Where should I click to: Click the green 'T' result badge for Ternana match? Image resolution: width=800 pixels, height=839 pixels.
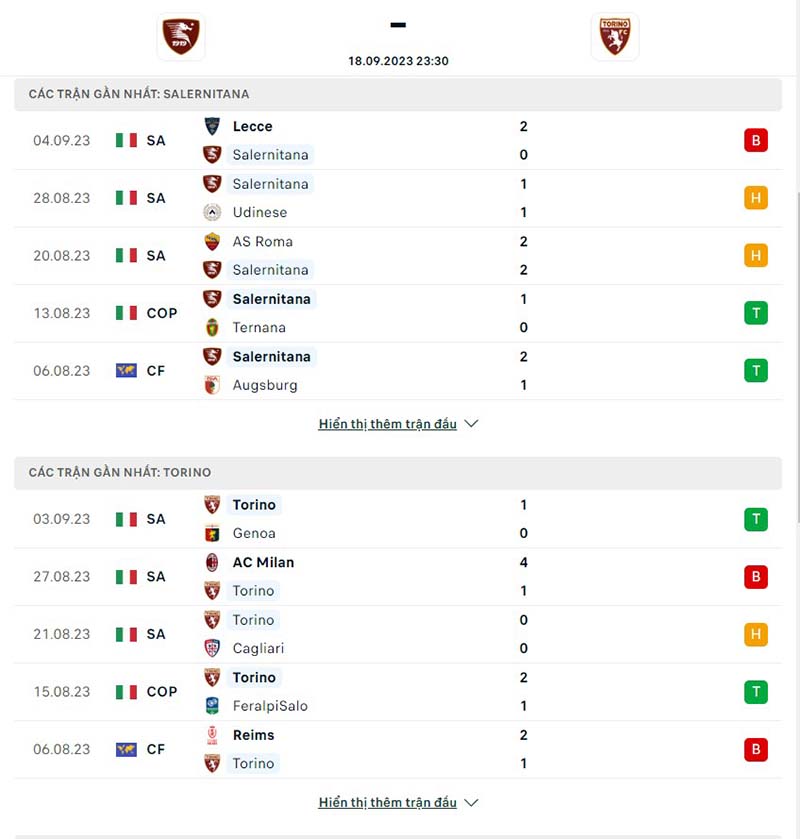point(756,313)
